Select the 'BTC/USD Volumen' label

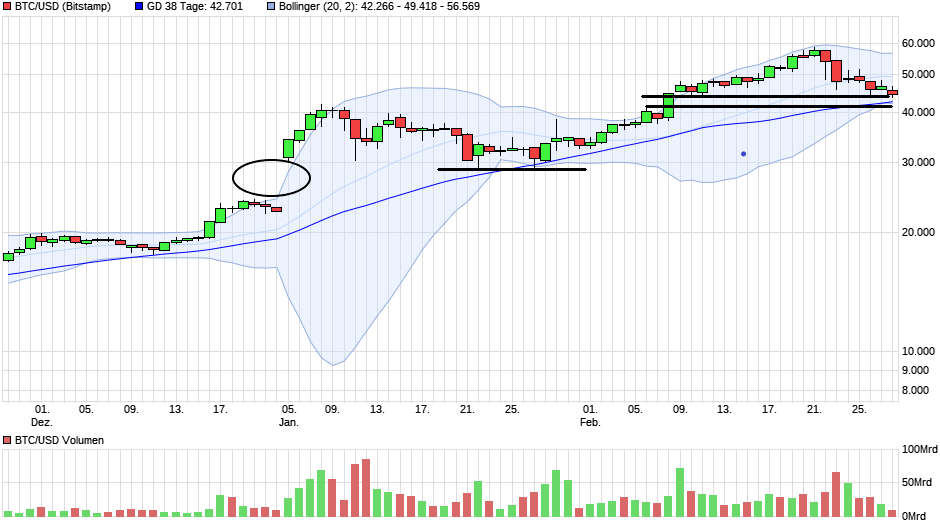tap(59, 440)
